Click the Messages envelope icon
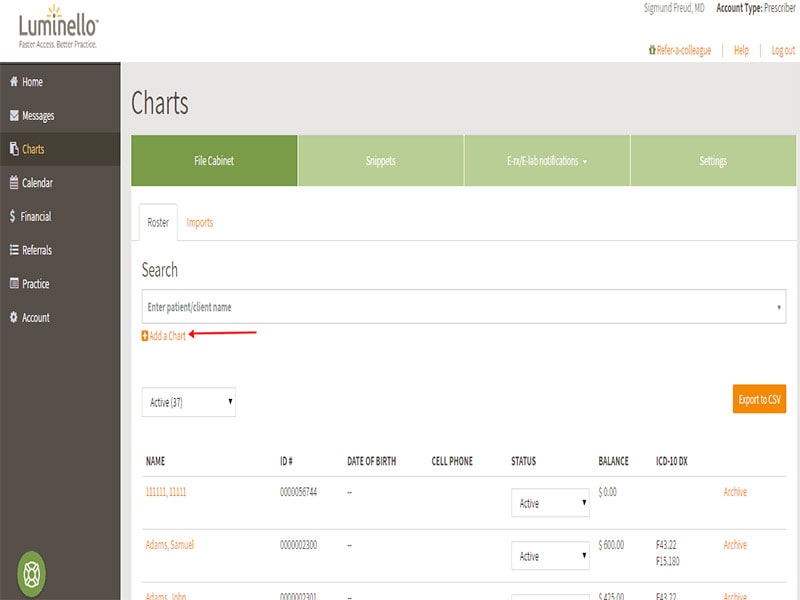The height and width of the screenshot is (600, 800). click(14, 115)
